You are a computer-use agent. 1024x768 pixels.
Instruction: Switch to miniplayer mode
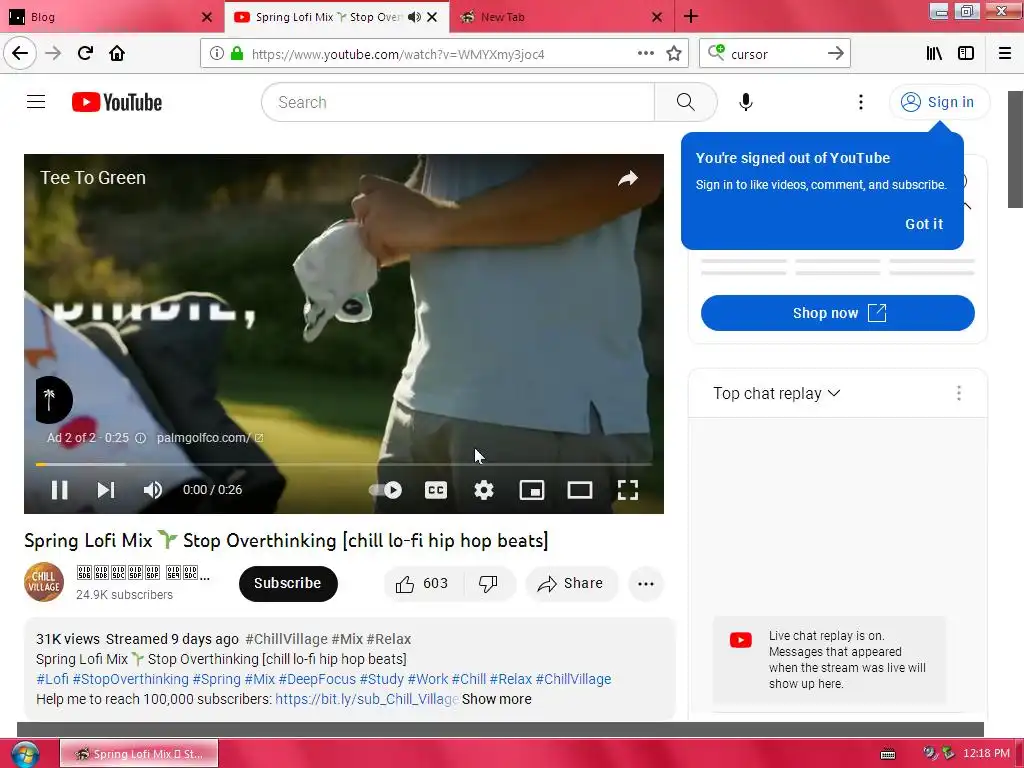coord(532,490)
